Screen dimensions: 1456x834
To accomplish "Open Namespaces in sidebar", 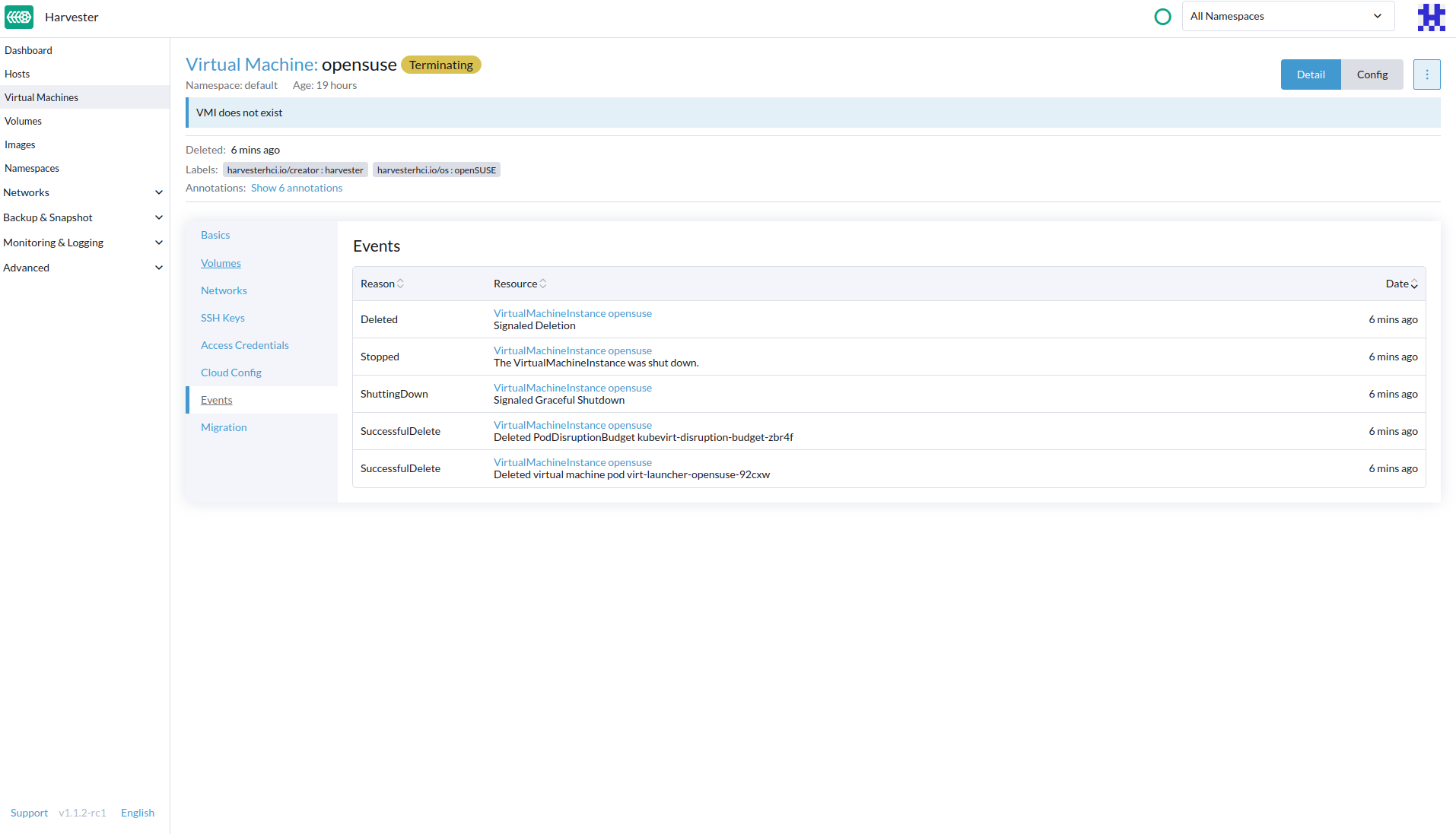I will point(84,168).
